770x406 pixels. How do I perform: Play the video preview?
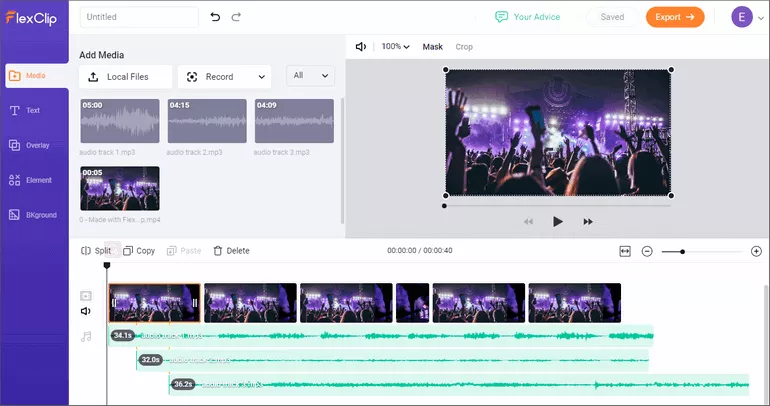tap(557, 221)
